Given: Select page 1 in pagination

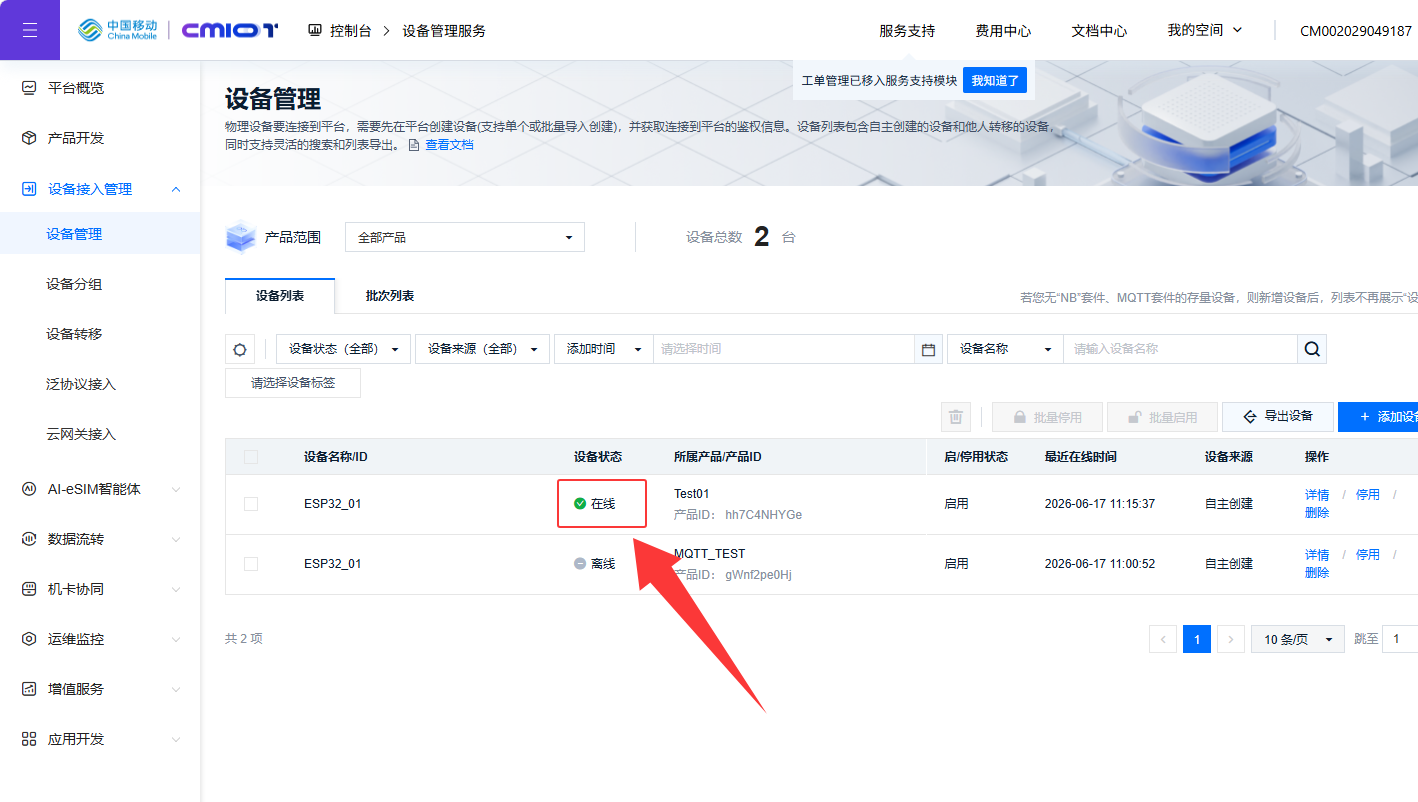Looking at the screenshot, I should point(1197,639).
